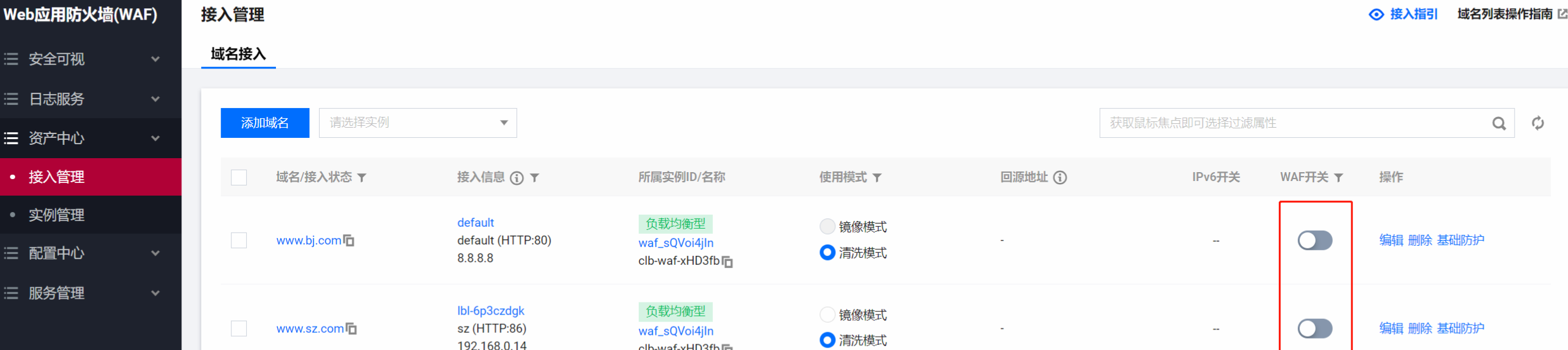Check the checkbox for www.bj.com row

[x=239, y=241]
